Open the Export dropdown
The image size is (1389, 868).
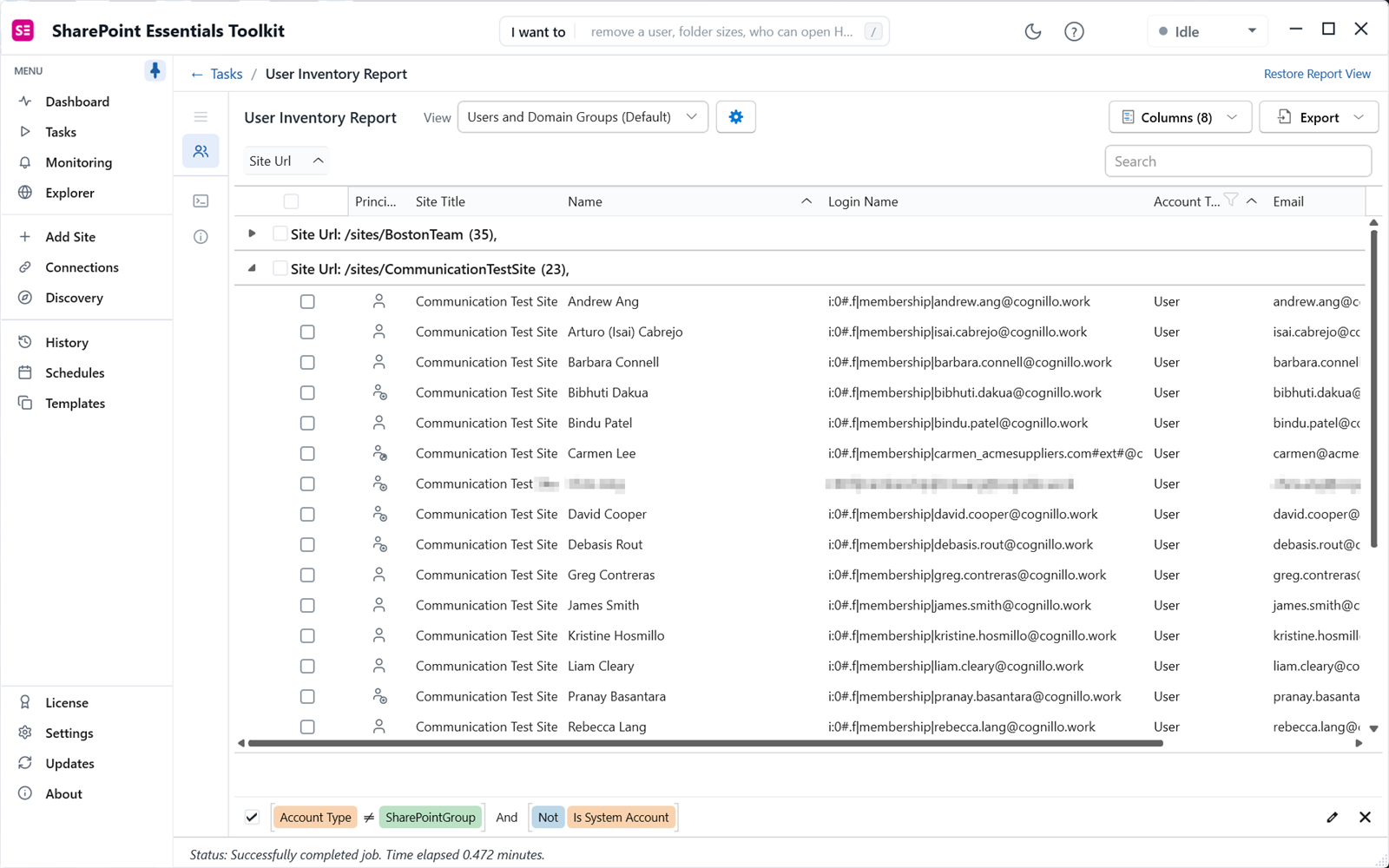[x=1319, y=117]
